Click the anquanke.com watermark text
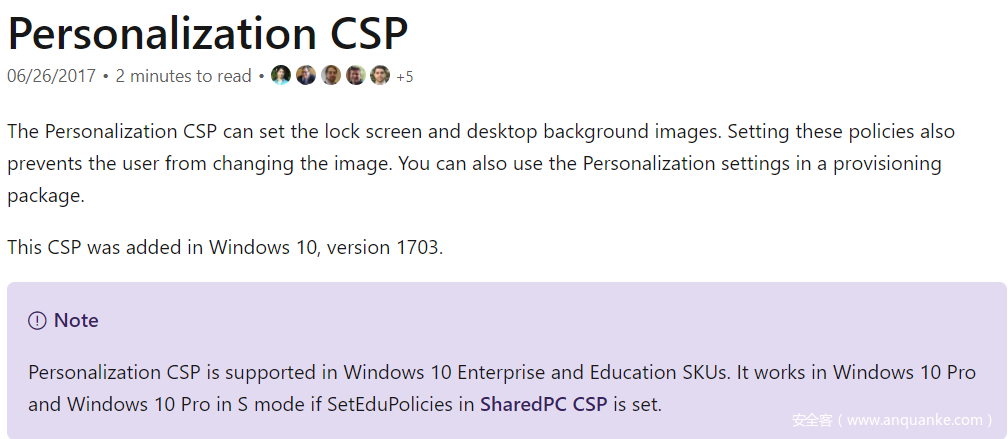Viewport: 1008px width, 439px height. point(892,421)
